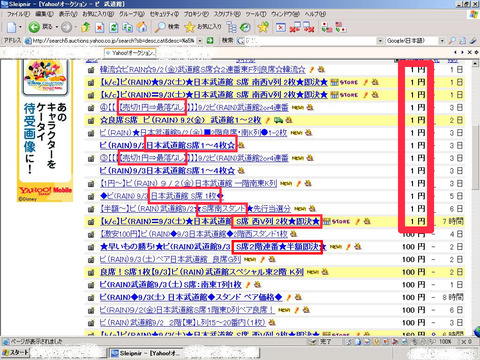Select the Yahoo!オークション tab

(130, 53)
